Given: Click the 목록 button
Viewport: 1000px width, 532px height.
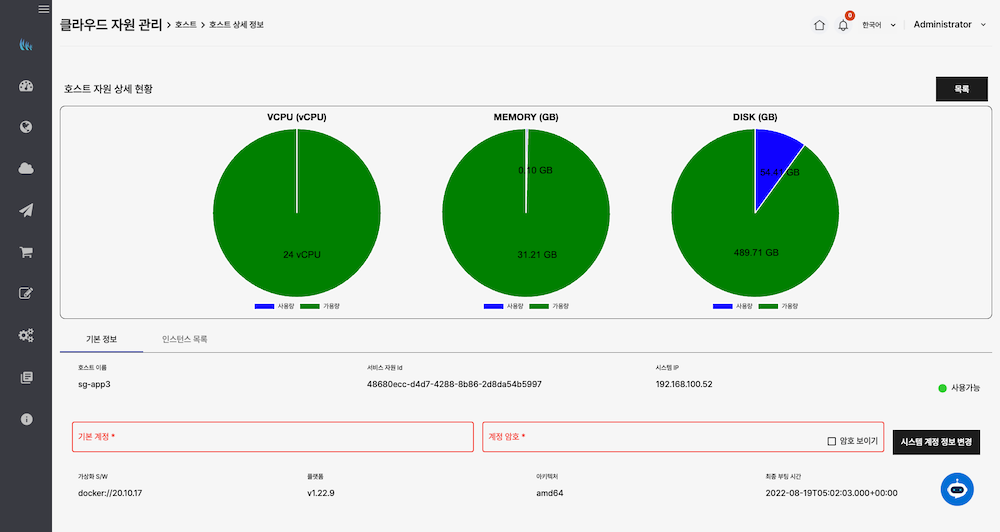Looking at the screenshot, I should (961, 89).
